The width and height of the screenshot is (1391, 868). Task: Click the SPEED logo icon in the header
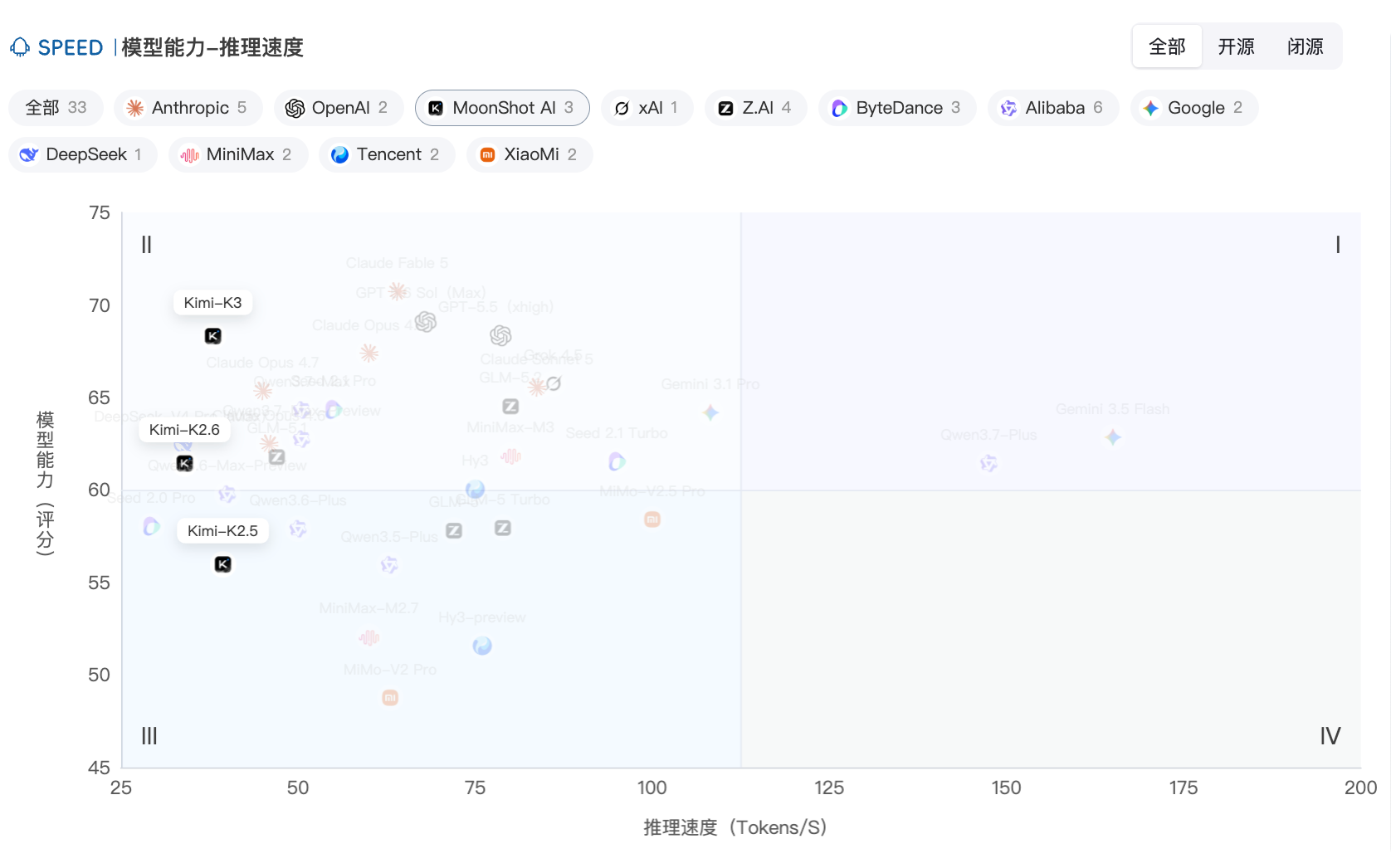tap(20, 47)
